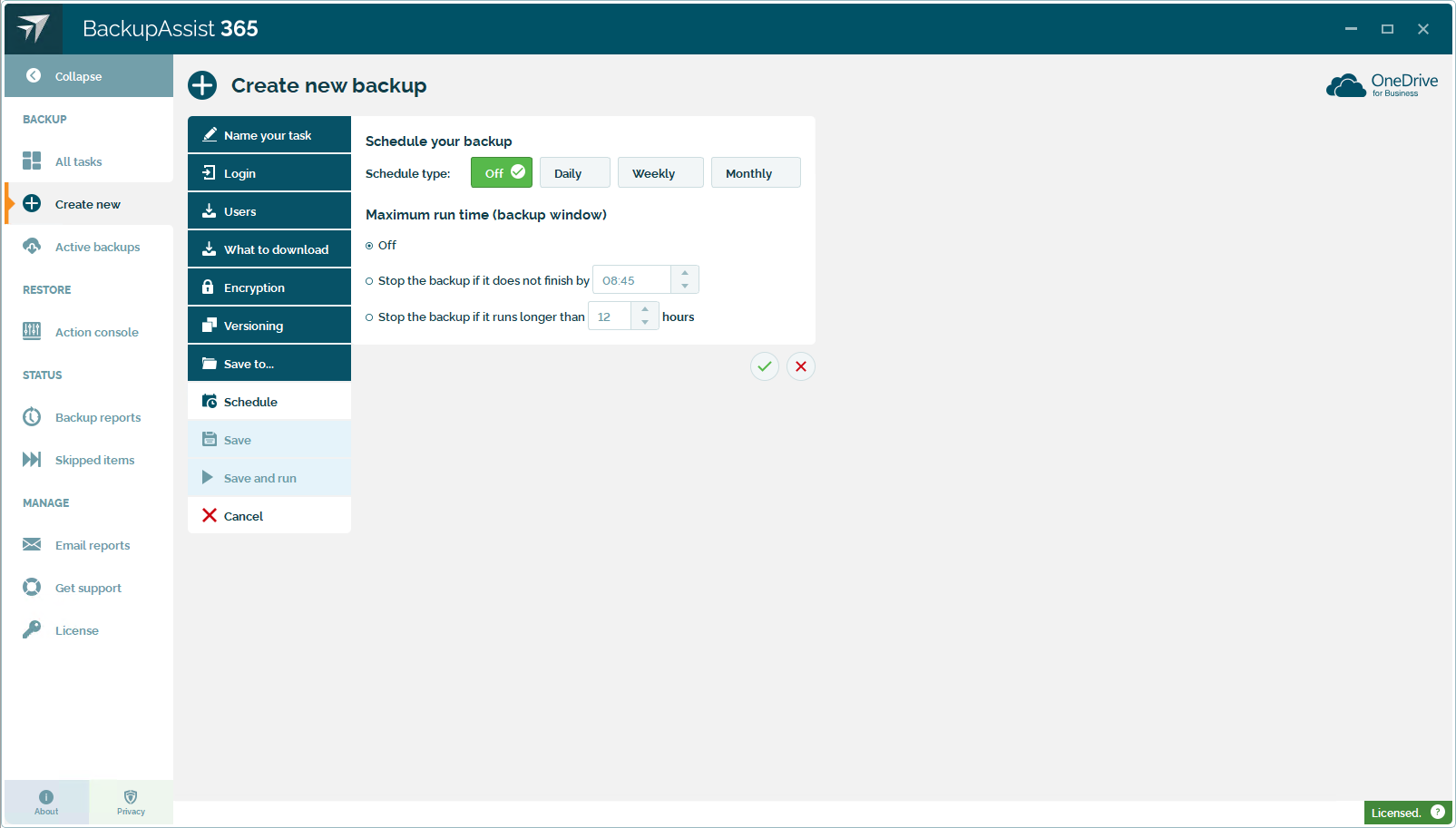Open the Name your task step

[269, 134]
